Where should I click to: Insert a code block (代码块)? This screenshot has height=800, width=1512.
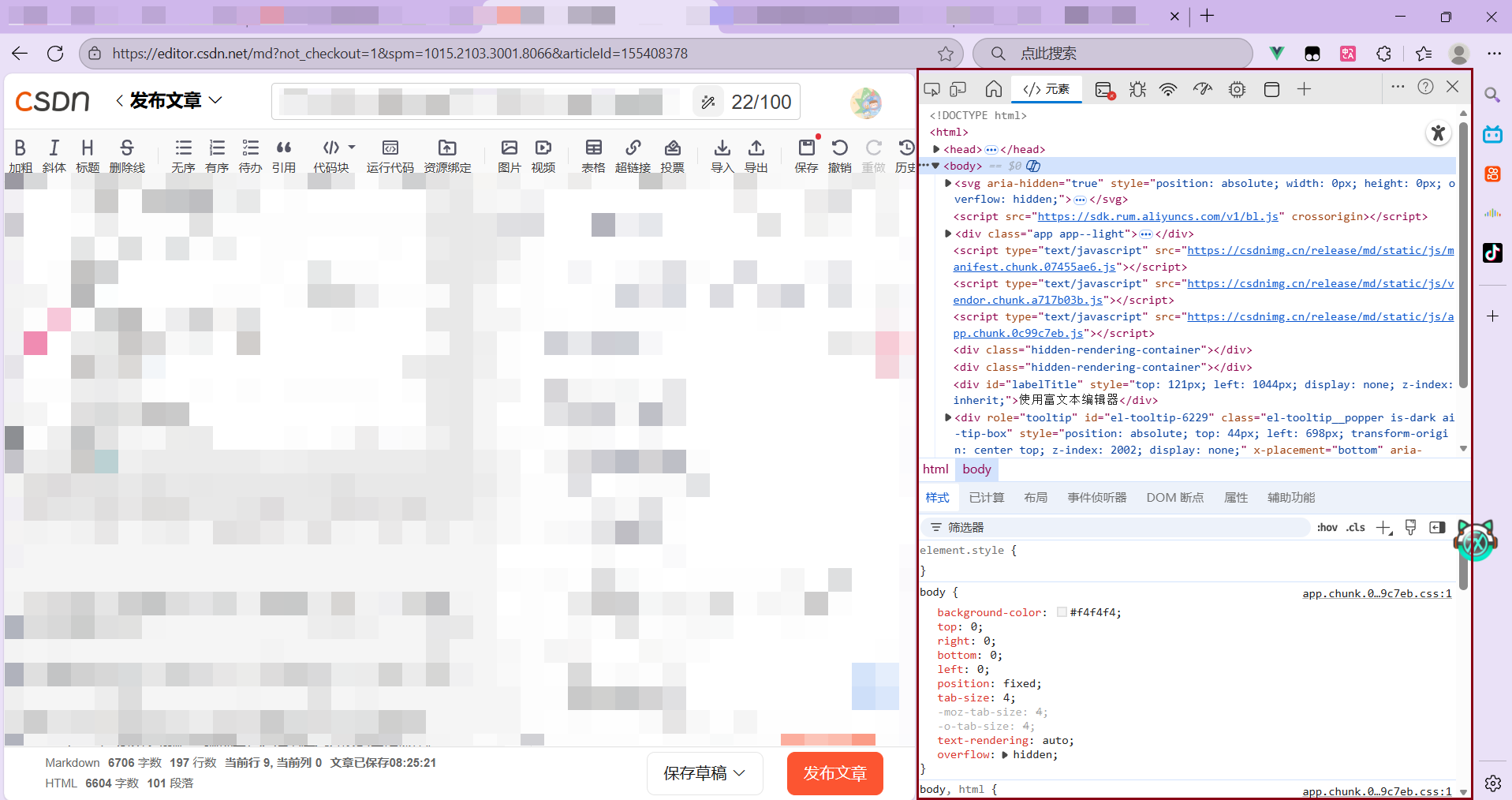(330, 155)
